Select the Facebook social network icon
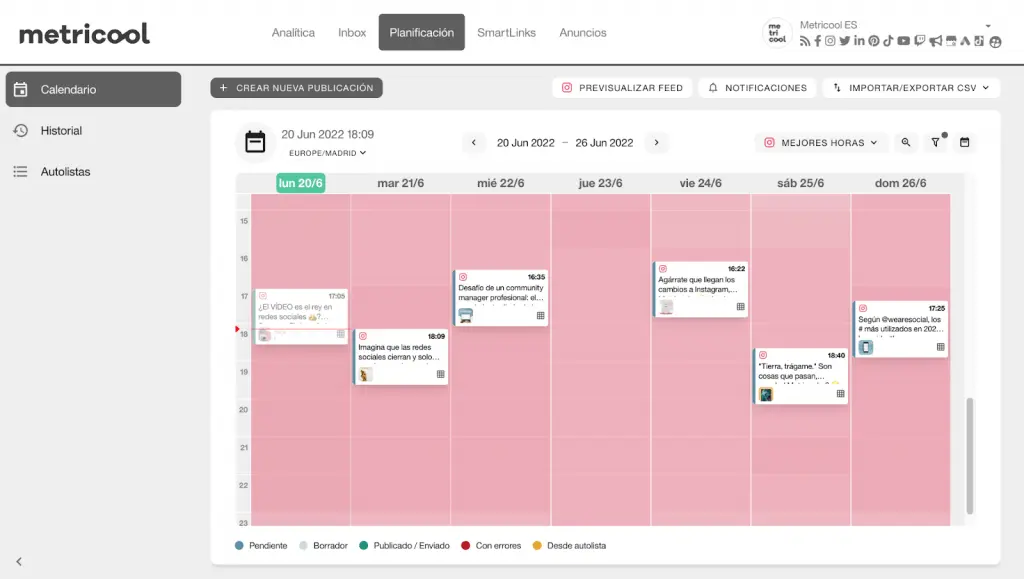 (x=817, y=41)
